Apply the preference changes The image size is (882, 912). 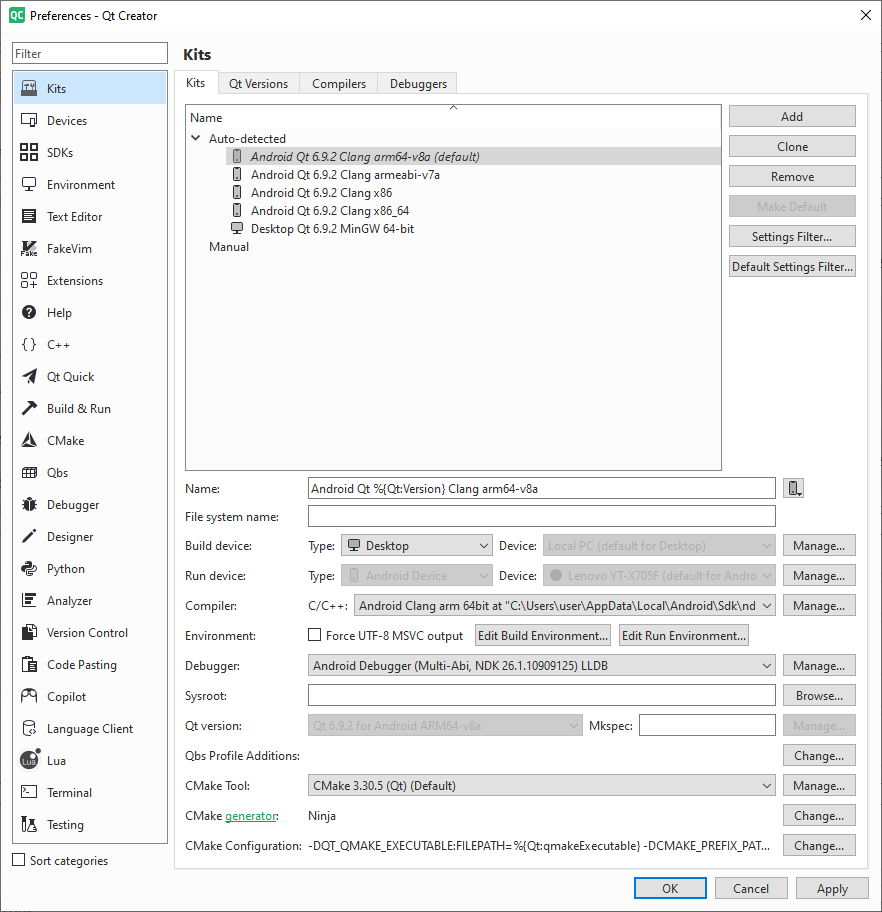tap(832, 888)
